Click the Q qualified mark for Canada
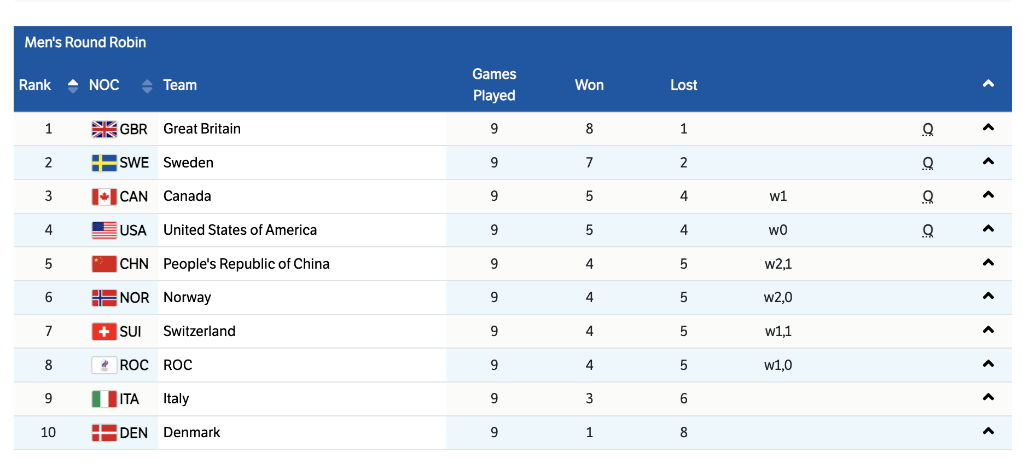The height and width of the screenshot is (475, 1023). click(928, 197)
